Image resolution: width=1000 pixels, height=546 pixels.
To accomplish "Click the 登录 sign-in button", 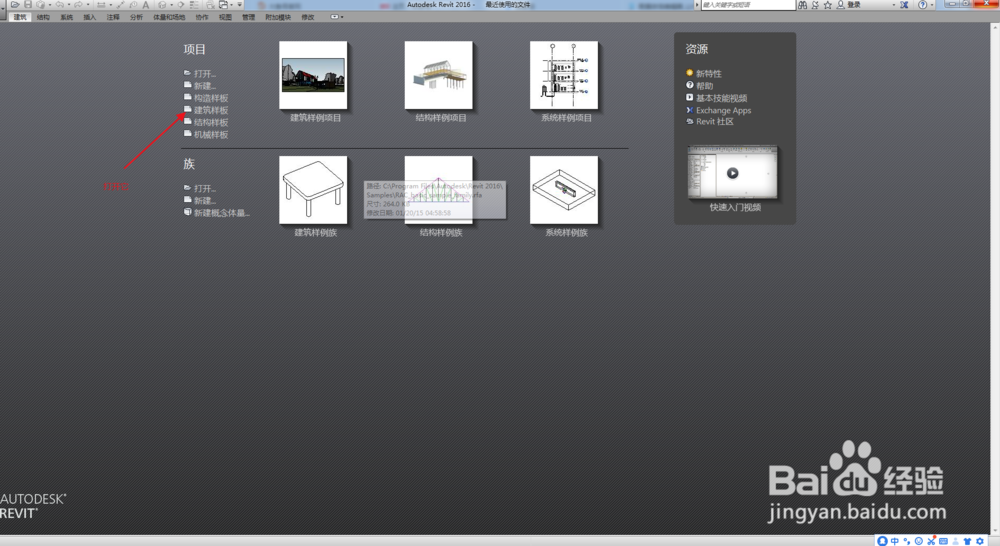I will (848, 4).
